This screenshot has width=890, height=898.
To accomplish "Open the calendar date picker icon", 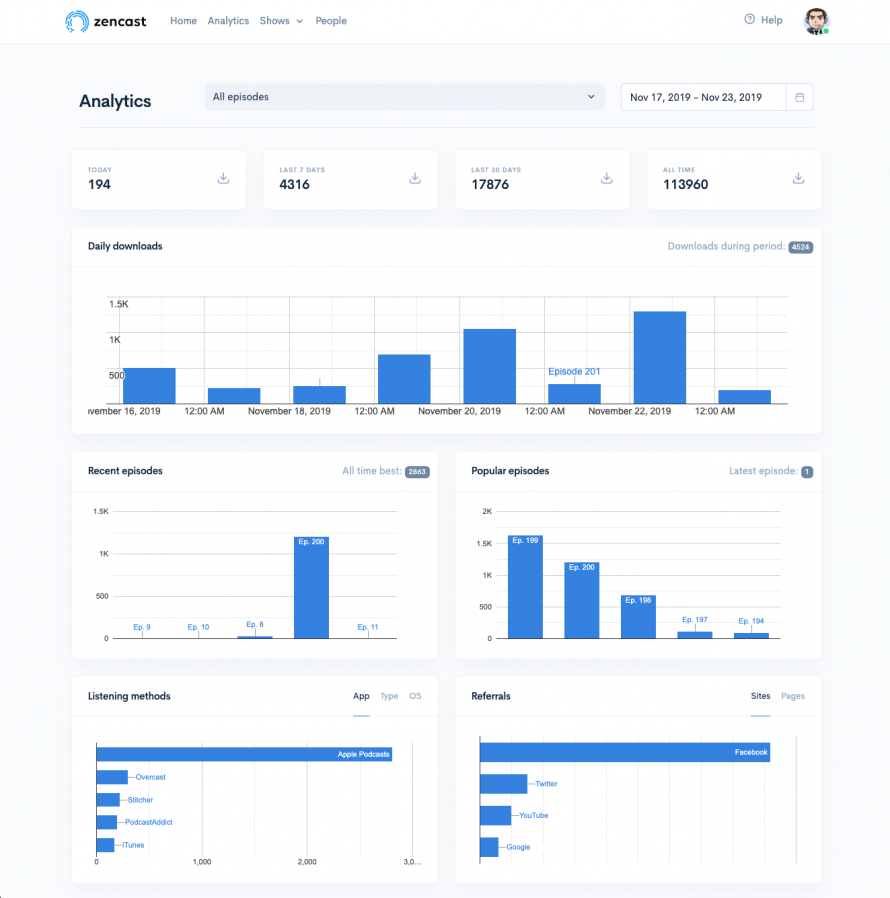I will (x=800, y=97).
